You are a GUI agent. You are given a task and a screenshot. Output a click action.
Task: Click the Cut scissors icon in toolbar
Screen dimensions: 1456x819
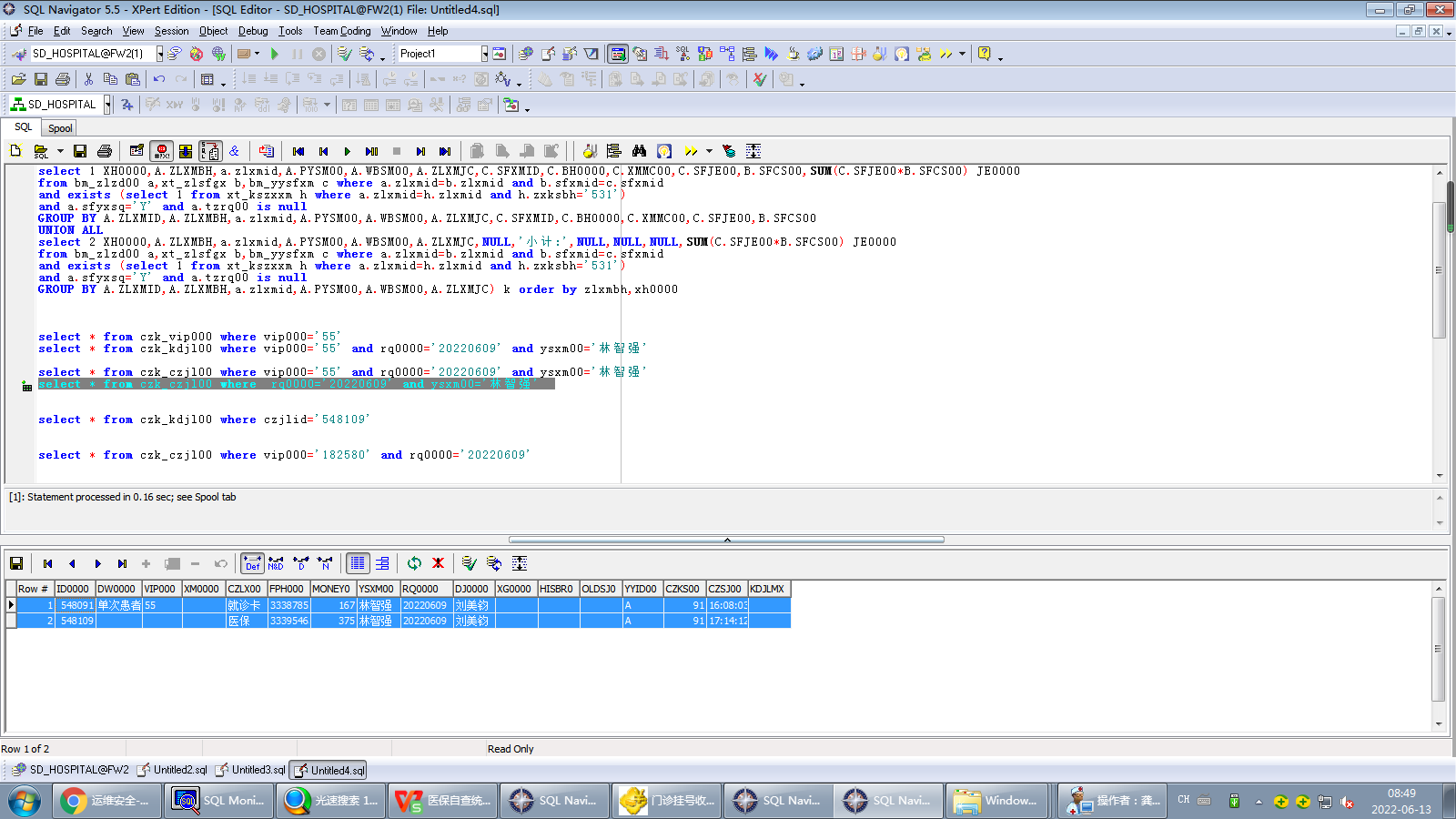(x=88, y=79)
